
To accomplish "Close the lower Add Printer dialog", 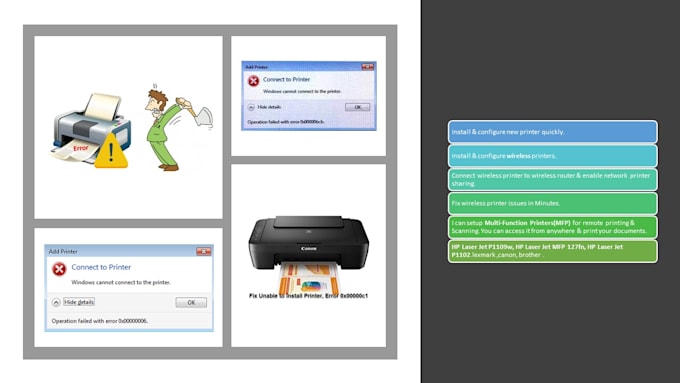I will coord(203,251).
